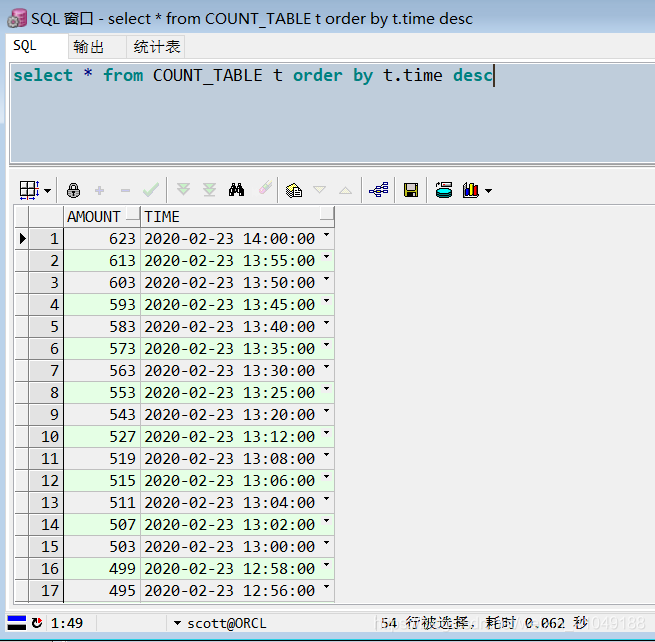Toggle the edit data lock icon
The image size is (655, 642).
pos(74,190)
